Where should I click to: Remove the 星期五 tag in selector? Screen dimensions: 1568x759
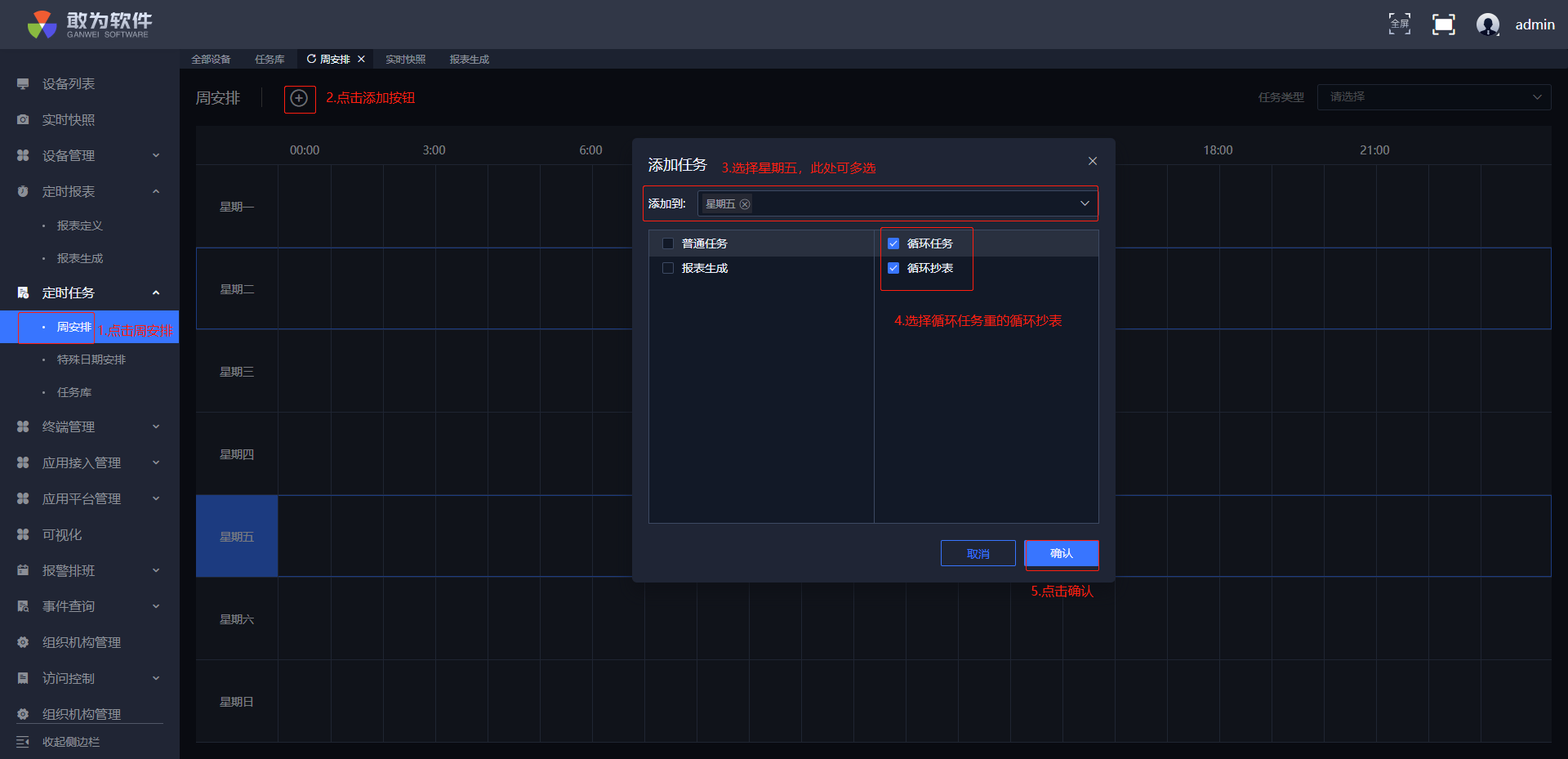pyautogui.click(x=745, y=204)
